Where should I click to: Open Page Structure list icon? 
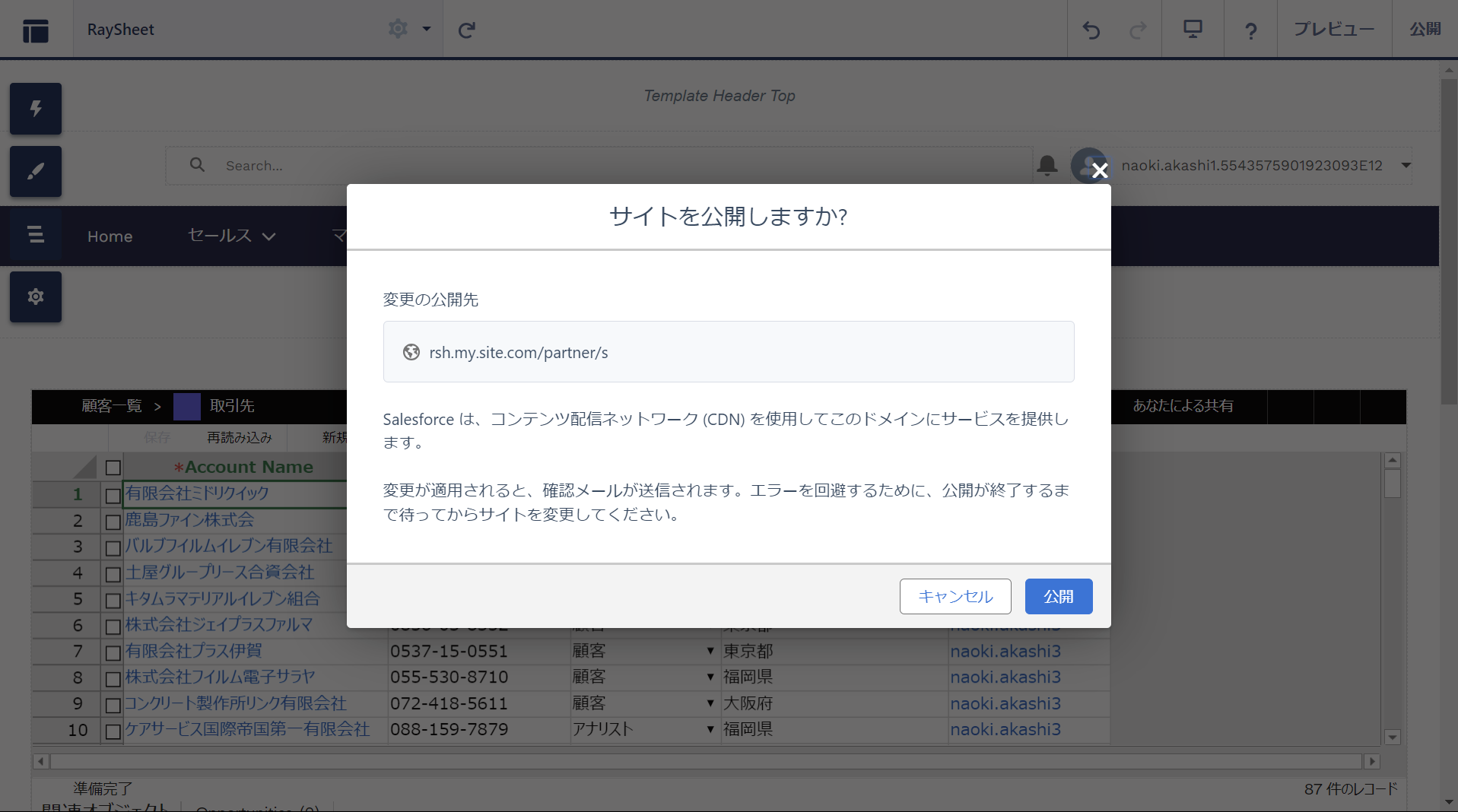[36, 234]
